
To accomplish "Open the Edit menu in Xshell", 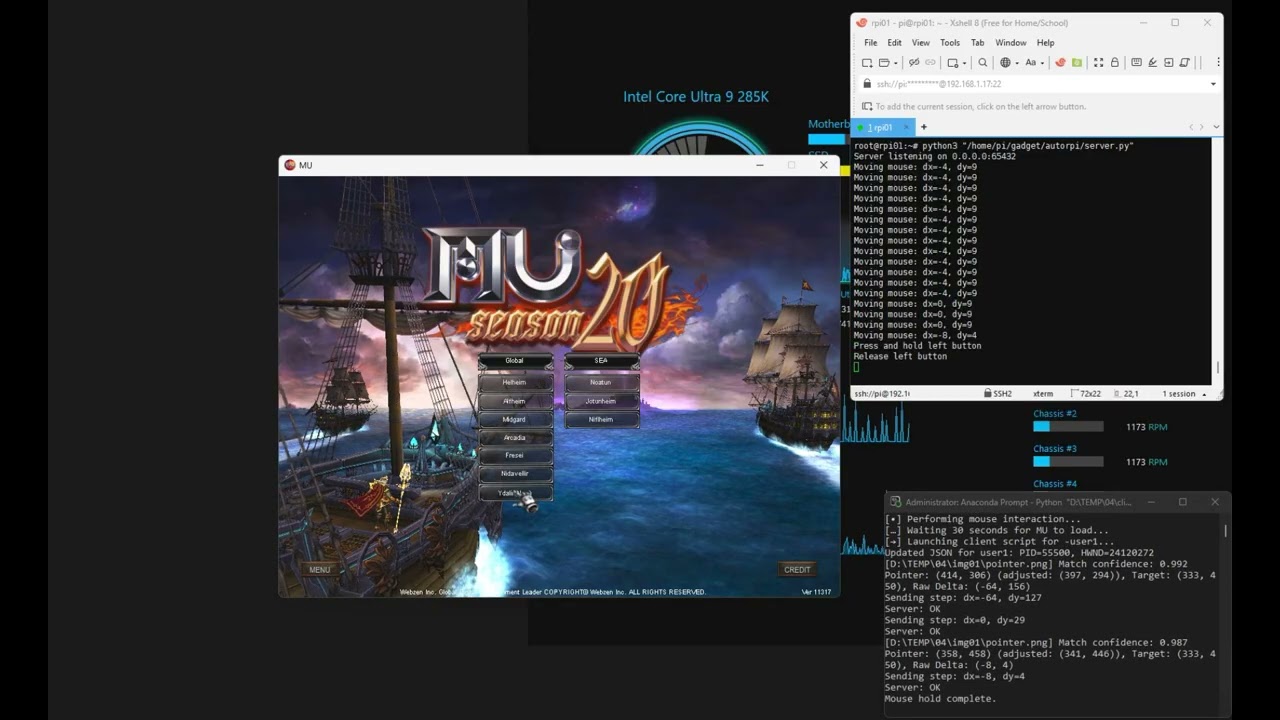I will click(894, 43).
